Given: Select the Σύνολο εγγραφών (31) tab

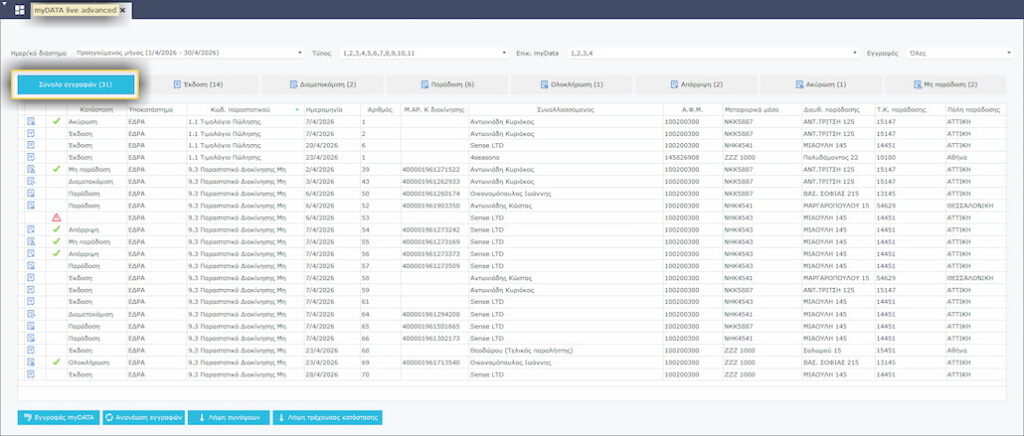Looking at the screenshot, I should point(76,85).
